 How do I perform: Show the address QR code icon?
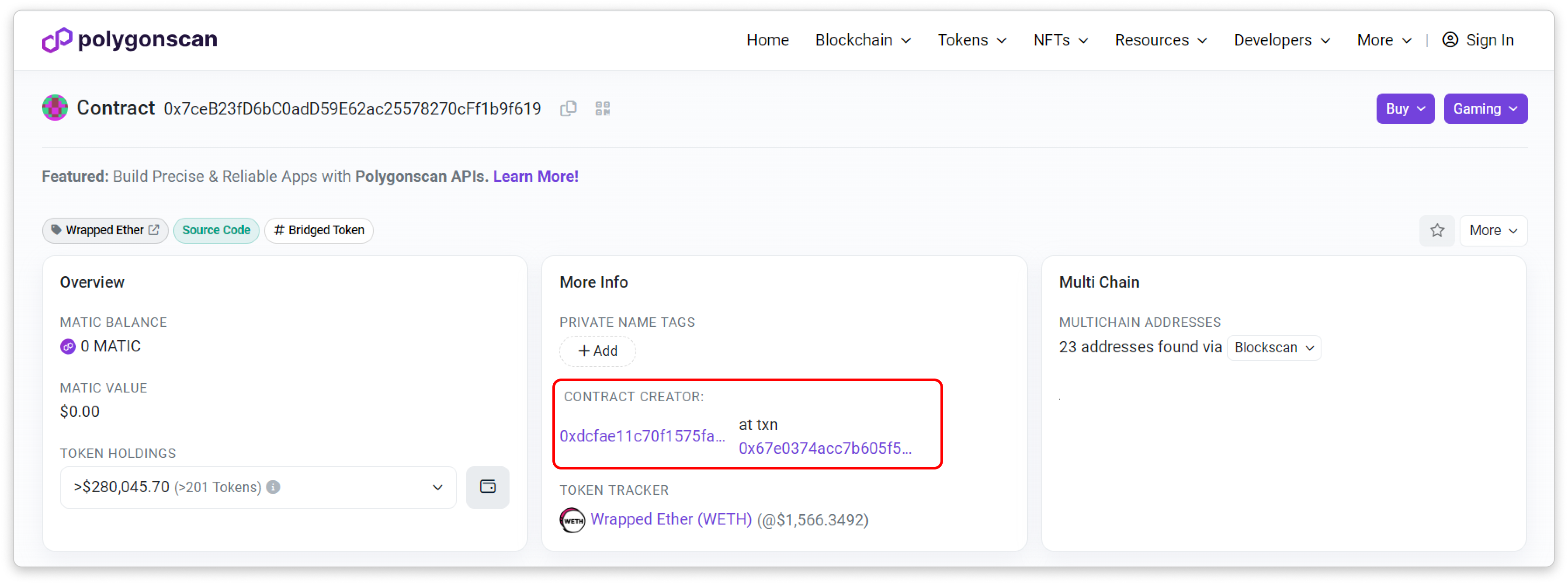603,108
